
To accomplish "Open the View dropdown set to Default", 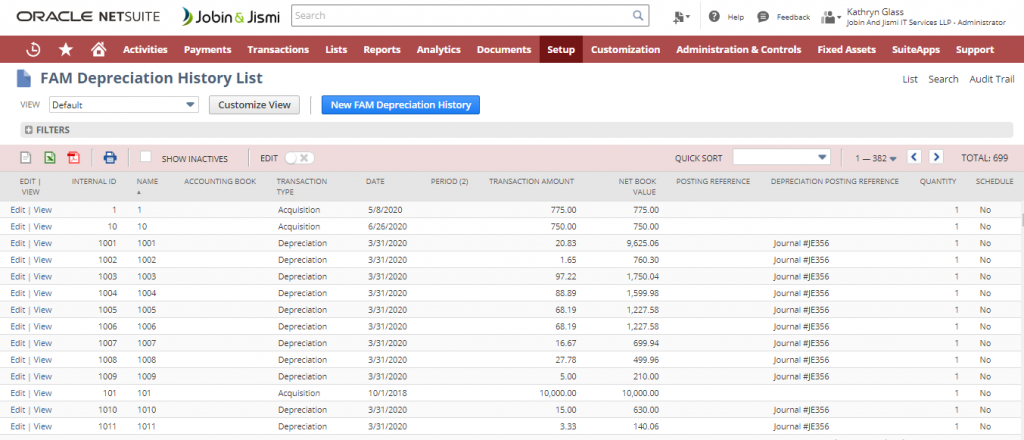I will tap(124, 105).
